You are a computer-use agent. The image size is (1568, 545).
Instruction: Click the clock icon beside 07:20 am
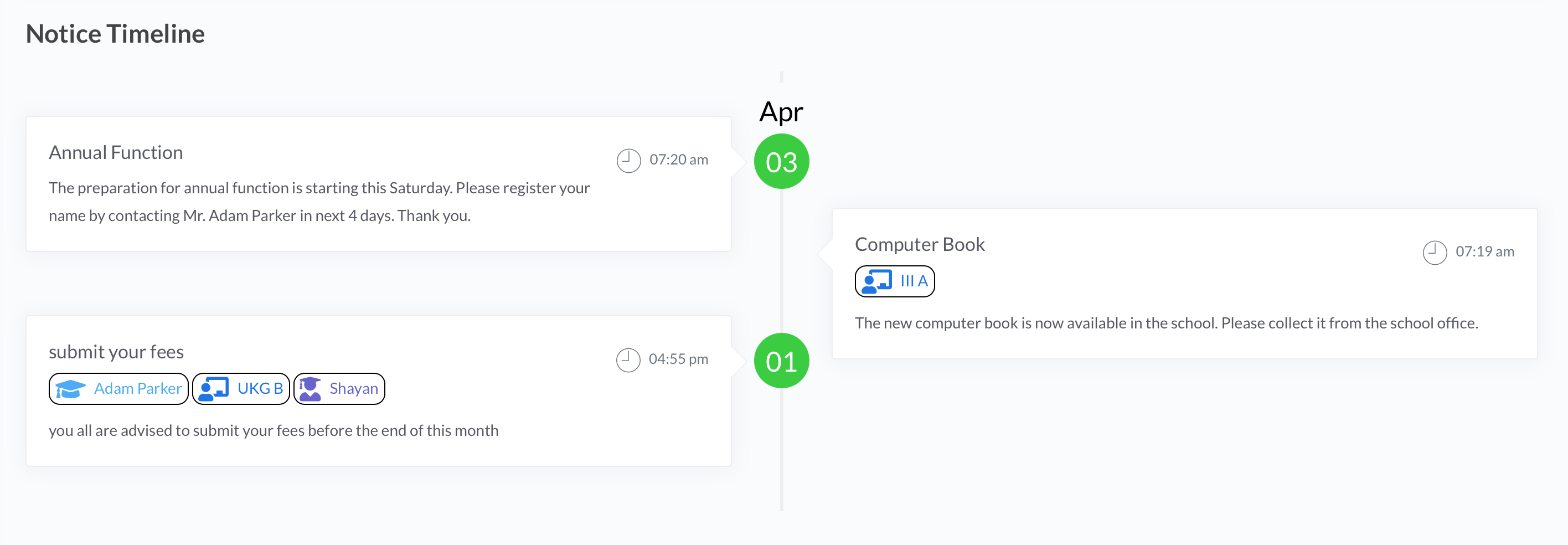click(628, 161)
